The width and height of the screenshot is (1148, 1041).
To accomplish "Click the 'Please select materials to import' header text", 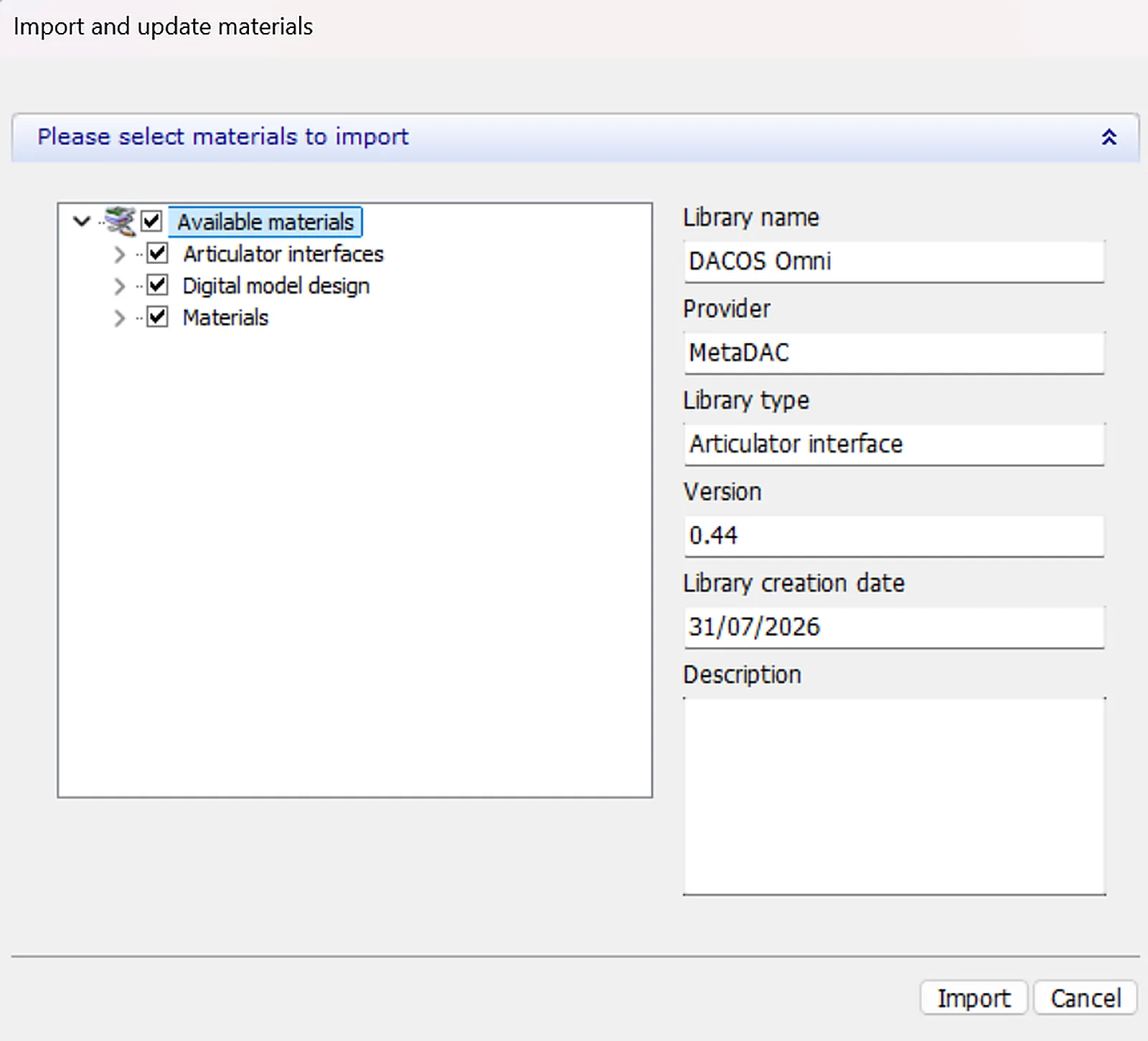I will coord(223,136).
